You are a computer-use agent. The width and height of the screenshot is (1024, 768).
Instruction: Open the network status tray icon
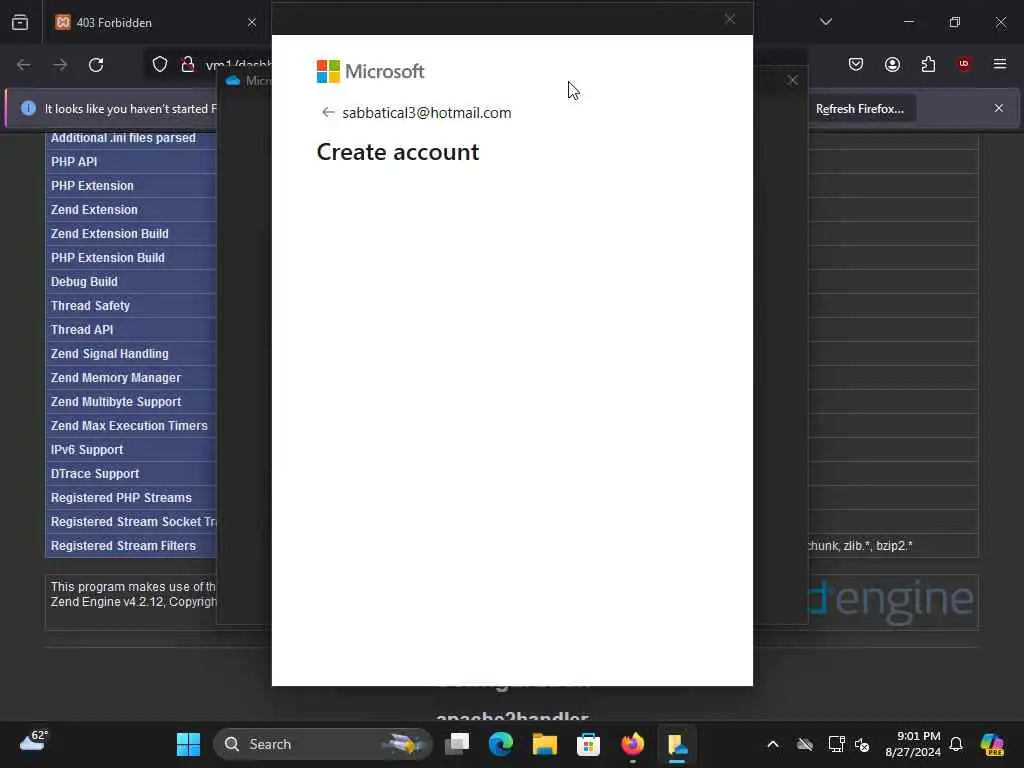[836, 744]
